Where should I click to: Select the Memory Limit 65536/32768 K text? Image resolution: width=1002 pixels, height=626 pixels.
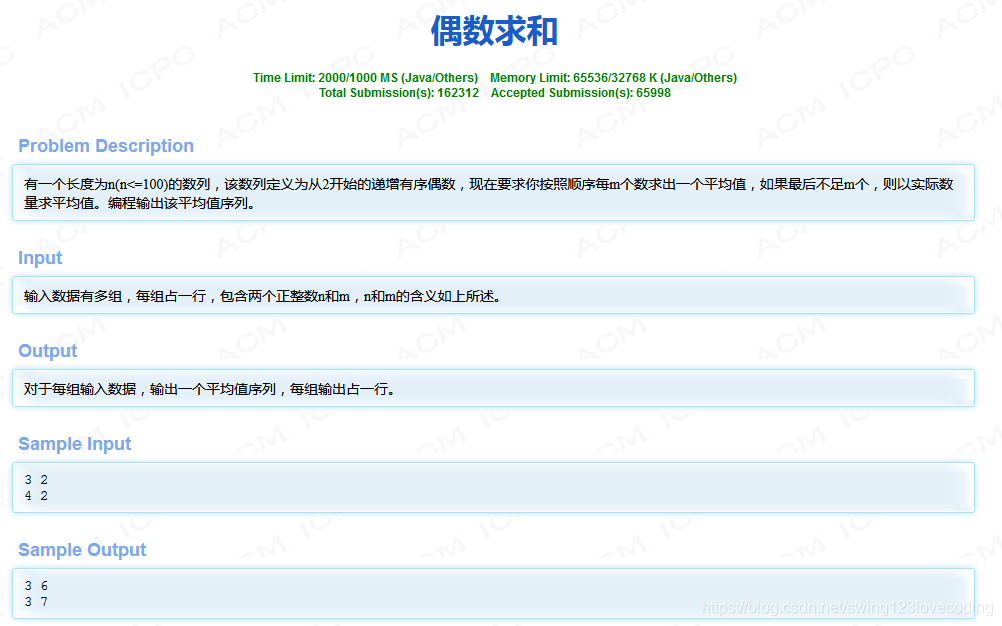click(x=613, y=78)
